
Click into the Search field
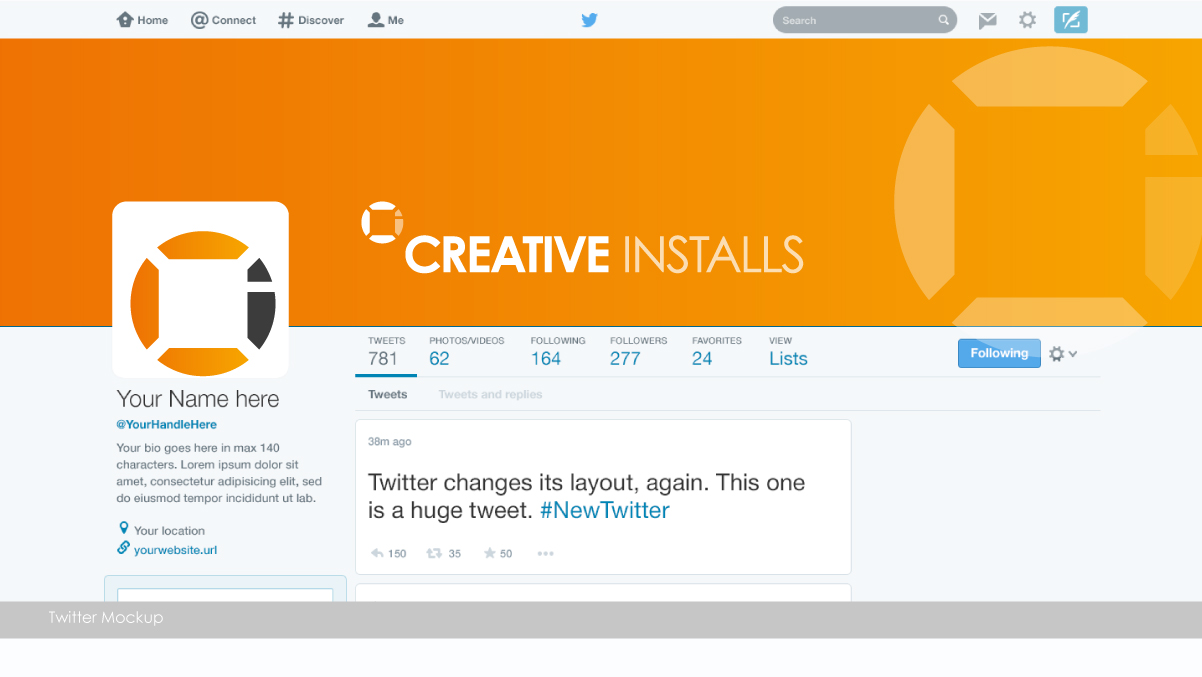tap(865, 20)
